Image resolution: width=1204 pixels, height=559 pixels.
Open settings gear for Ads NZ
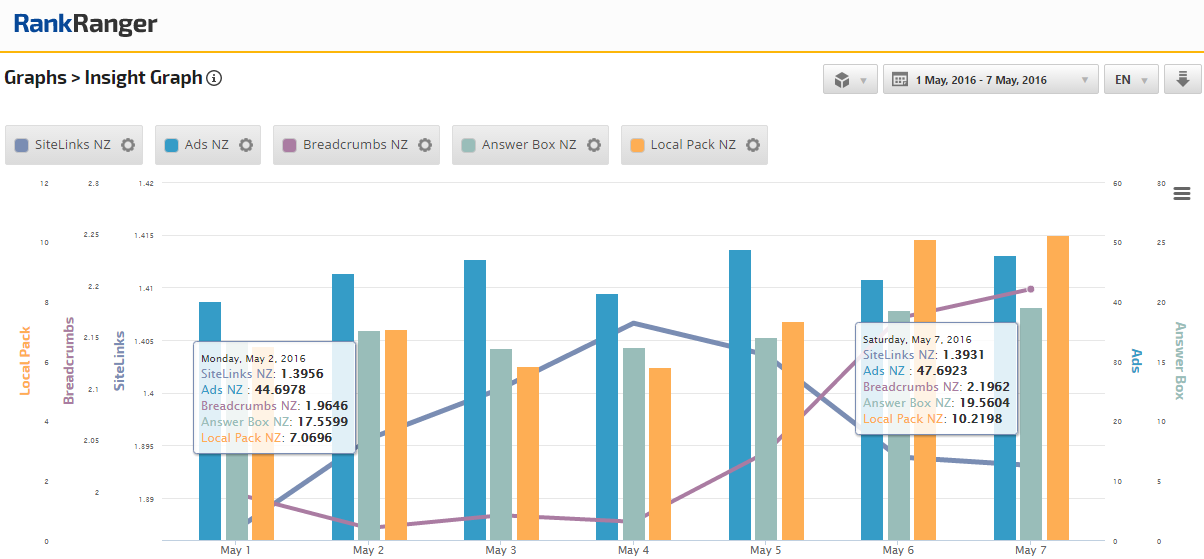(x=246, y=145)
